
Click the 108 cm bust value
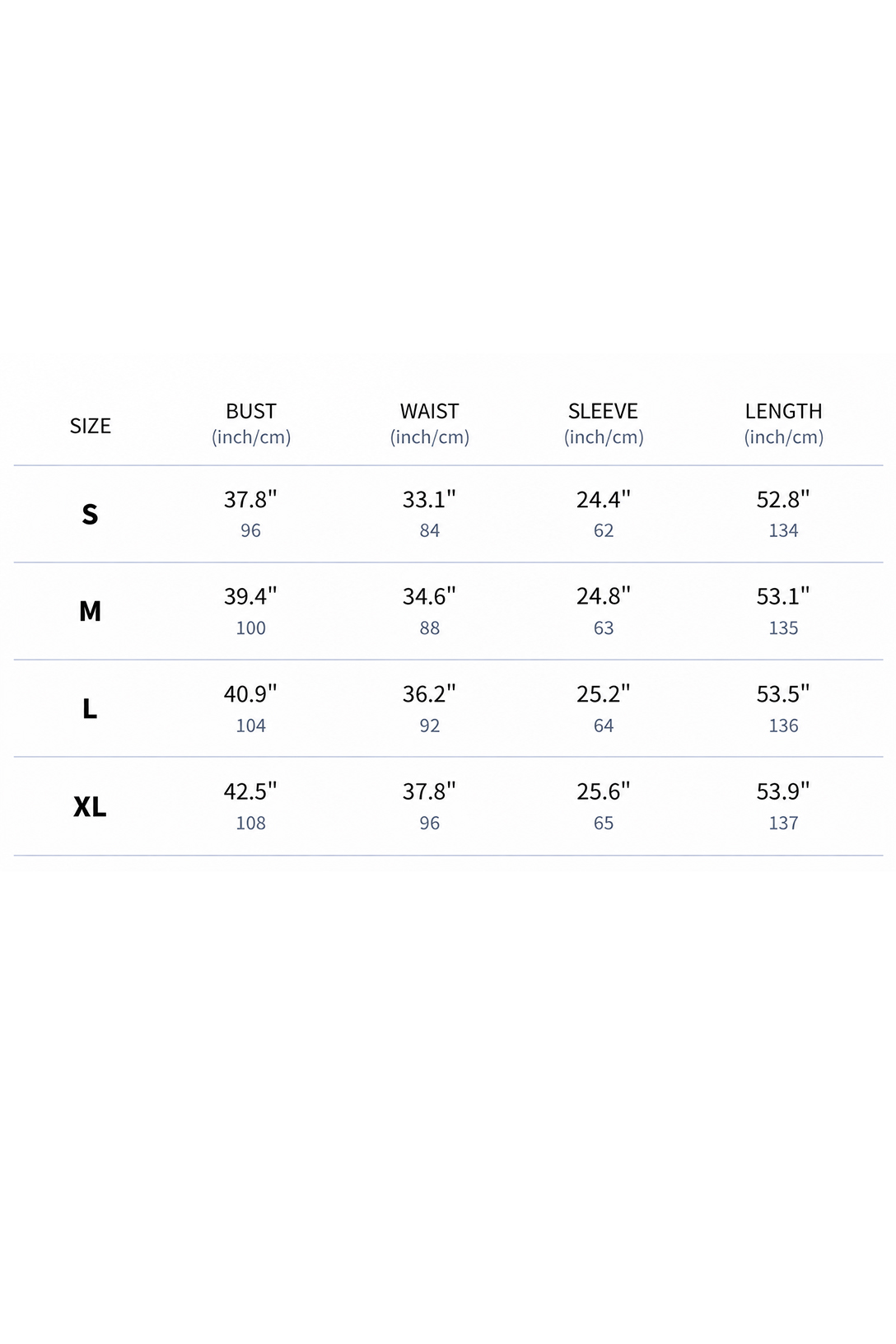tap(250, 823)
